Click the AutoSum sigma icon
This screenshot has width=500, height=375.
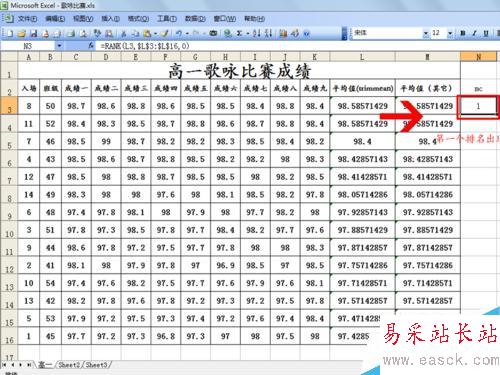239,33
